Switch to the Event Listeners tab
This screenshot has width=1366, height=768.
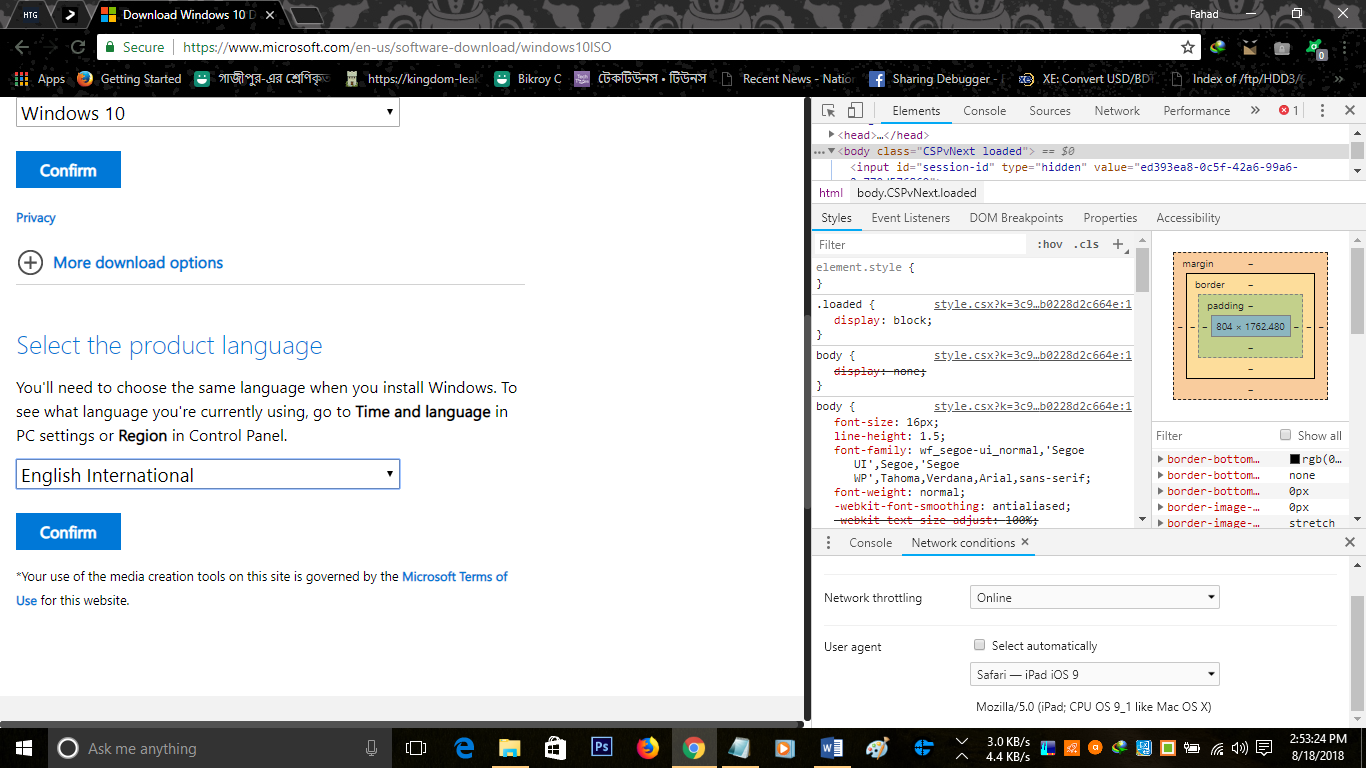click(x=912, y=218)
